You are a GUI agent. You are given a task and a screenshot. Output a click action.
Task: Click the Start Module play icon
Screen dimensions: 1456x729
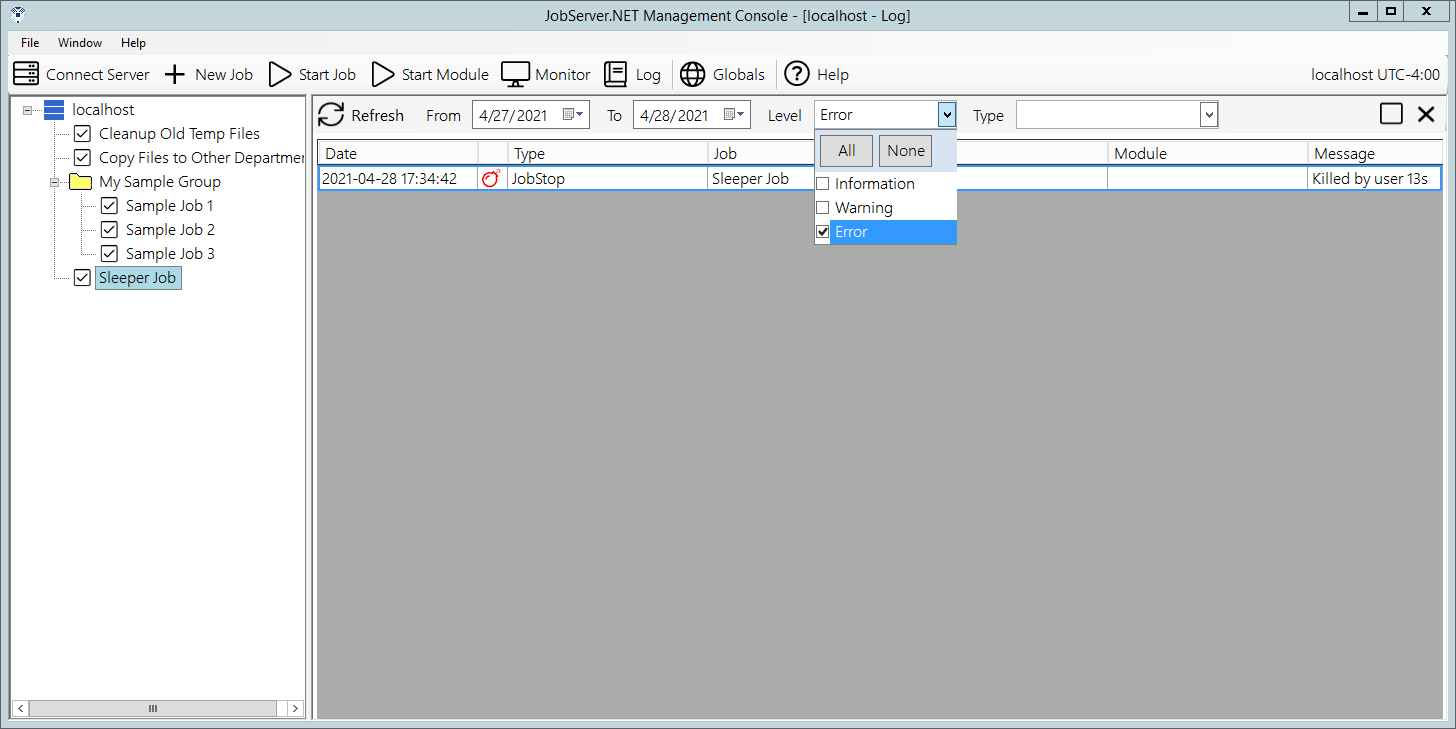coord(383,74)
